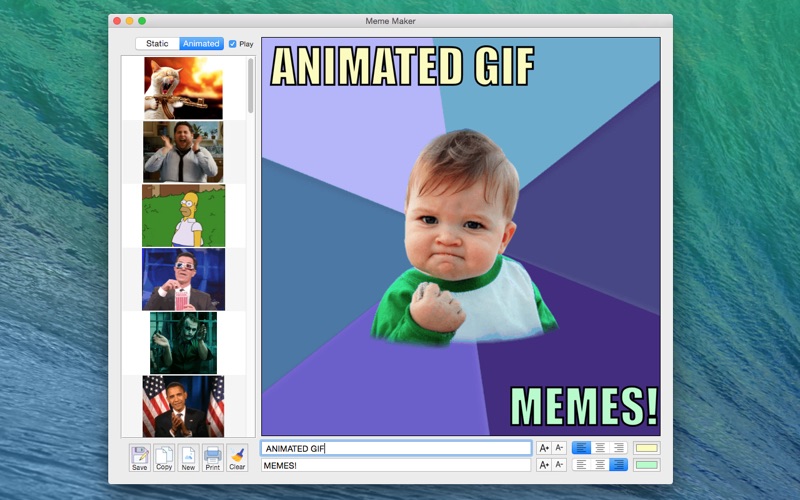Image resolution: width=800 pixels, height=500 pixels.
Task: Zoom the Meme Maker window with green button
Action: 142,21
